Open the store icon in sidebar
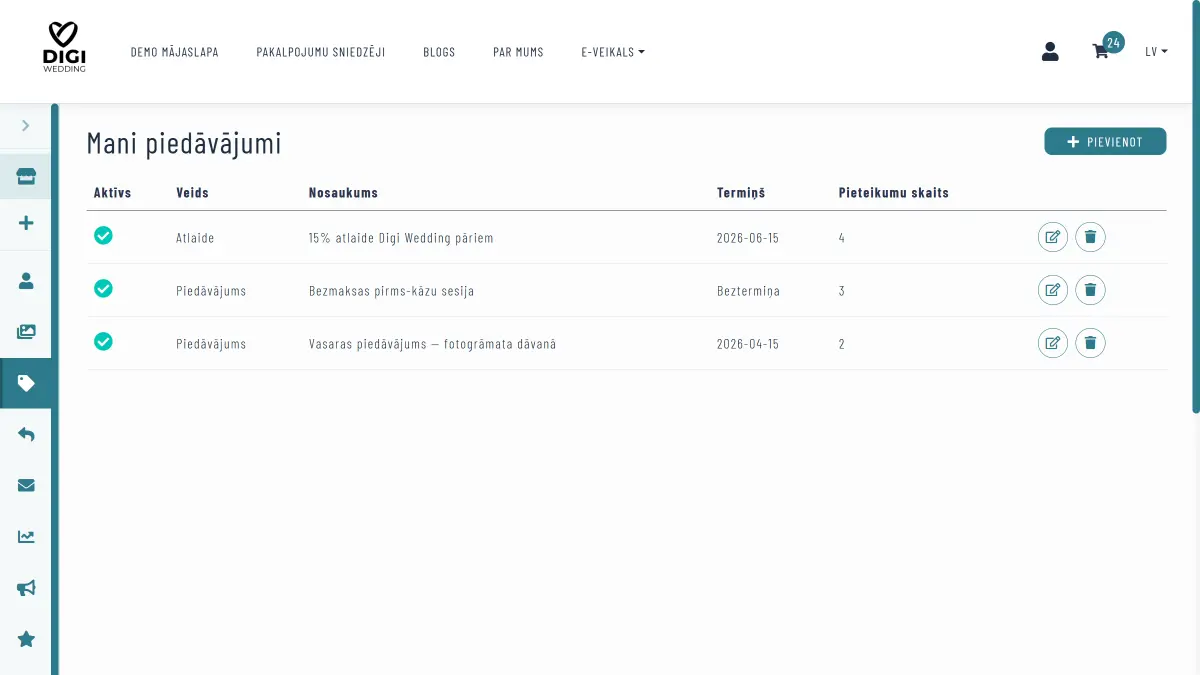 (26, 177)
